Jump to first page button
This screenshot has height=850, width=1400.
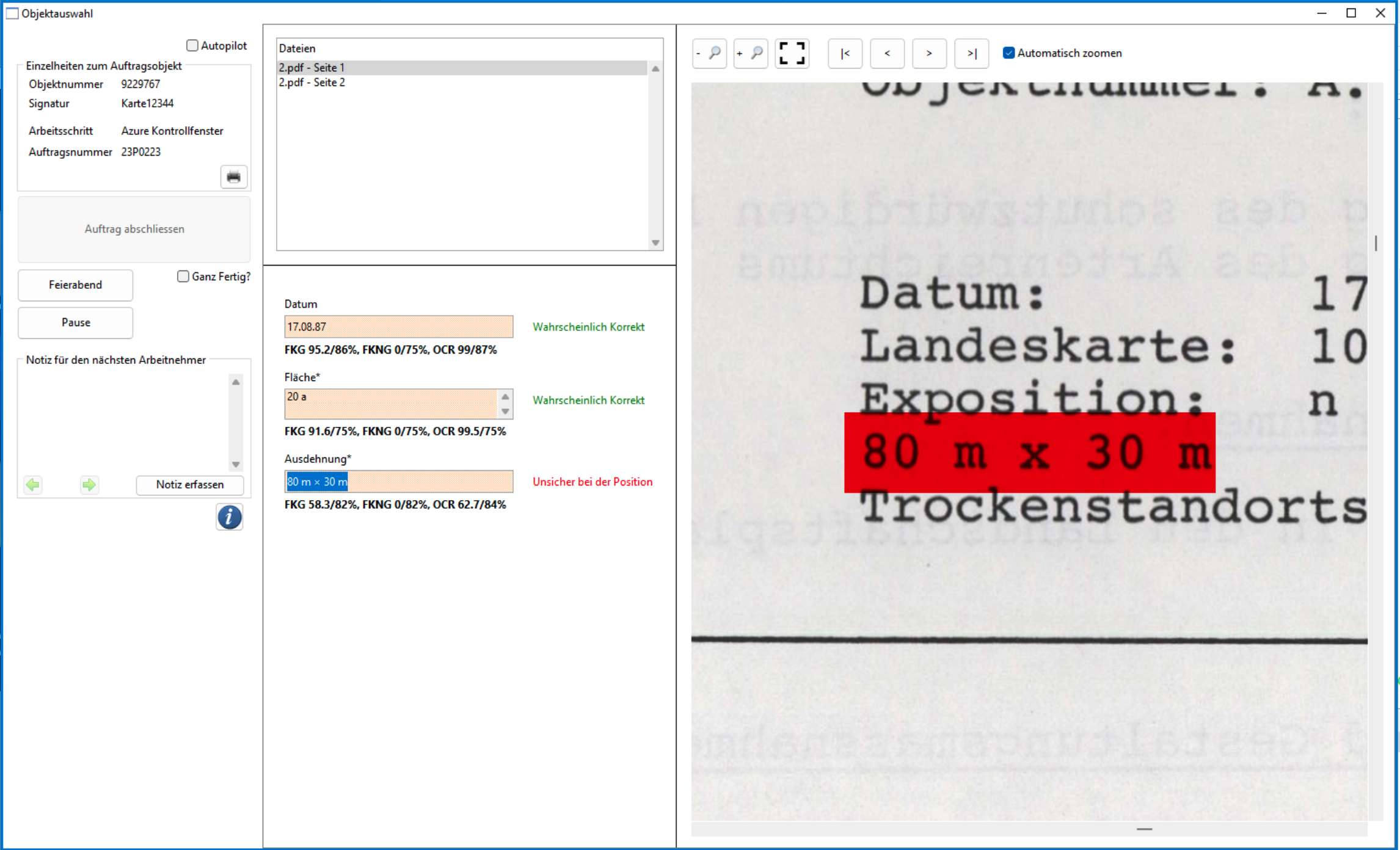pos(845,54)
